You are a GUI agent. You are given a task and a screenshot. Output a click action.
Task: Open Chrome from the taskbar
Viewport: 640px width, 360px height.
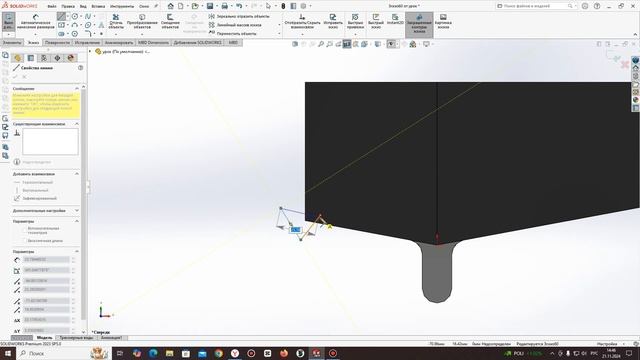(218, 353)
